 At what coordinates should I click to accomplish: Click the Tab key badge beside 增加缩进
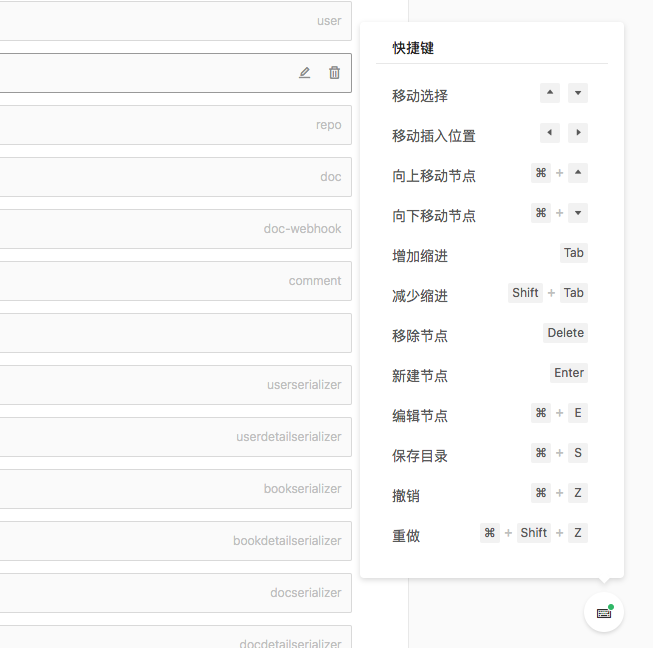(x=573, y=253)
